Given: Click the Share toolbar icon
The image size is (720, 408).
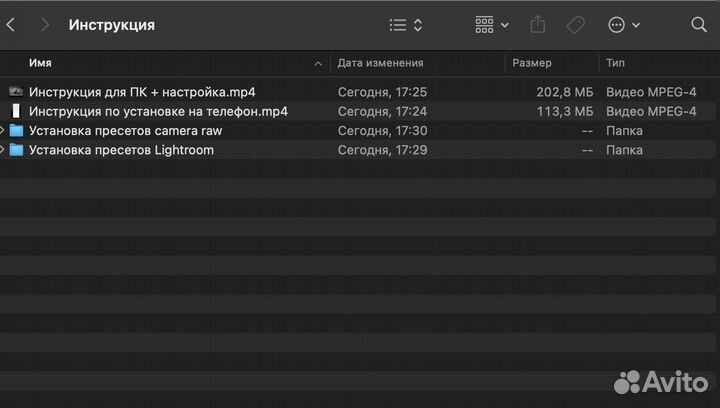Looking at the screenshot, I should coord(538,24).
